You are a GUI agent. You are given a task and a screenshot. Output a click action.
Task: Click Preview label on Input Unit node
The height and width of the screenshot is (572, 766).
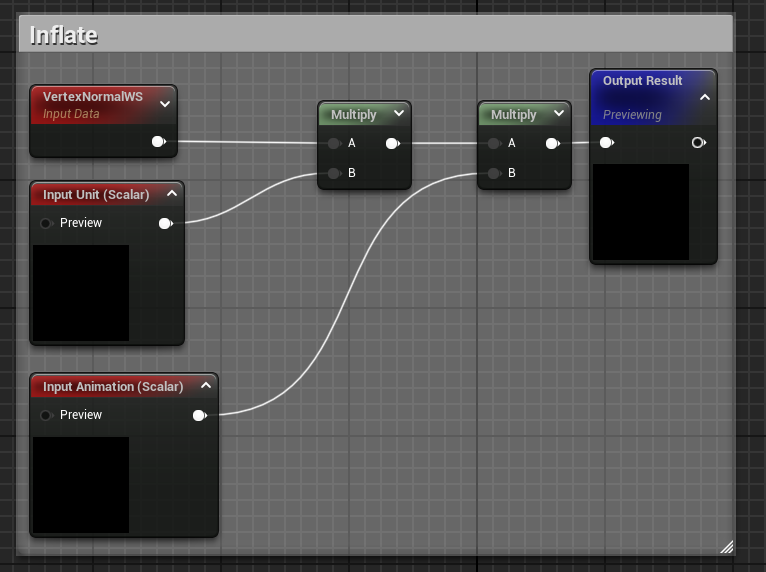(81, 223)
